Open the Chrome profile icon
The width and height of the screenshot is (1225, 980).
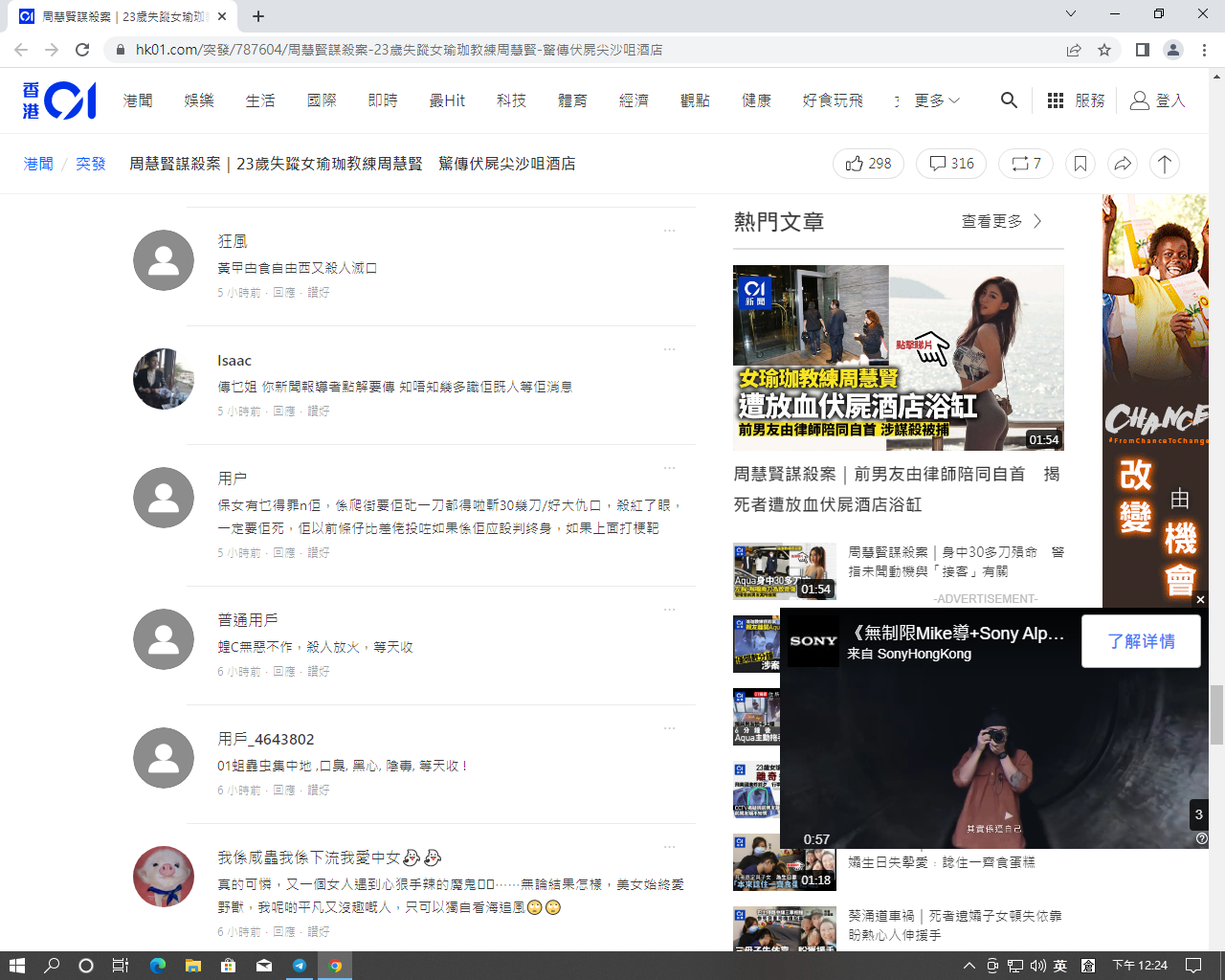[x=1173, y=50]
